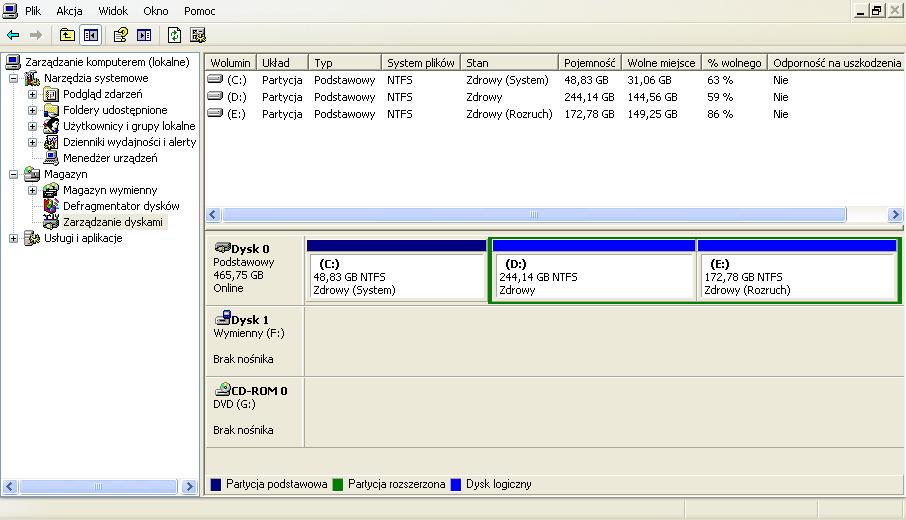
Task: Sort by the Wolne miejsce column header
Action: [662, 62]
